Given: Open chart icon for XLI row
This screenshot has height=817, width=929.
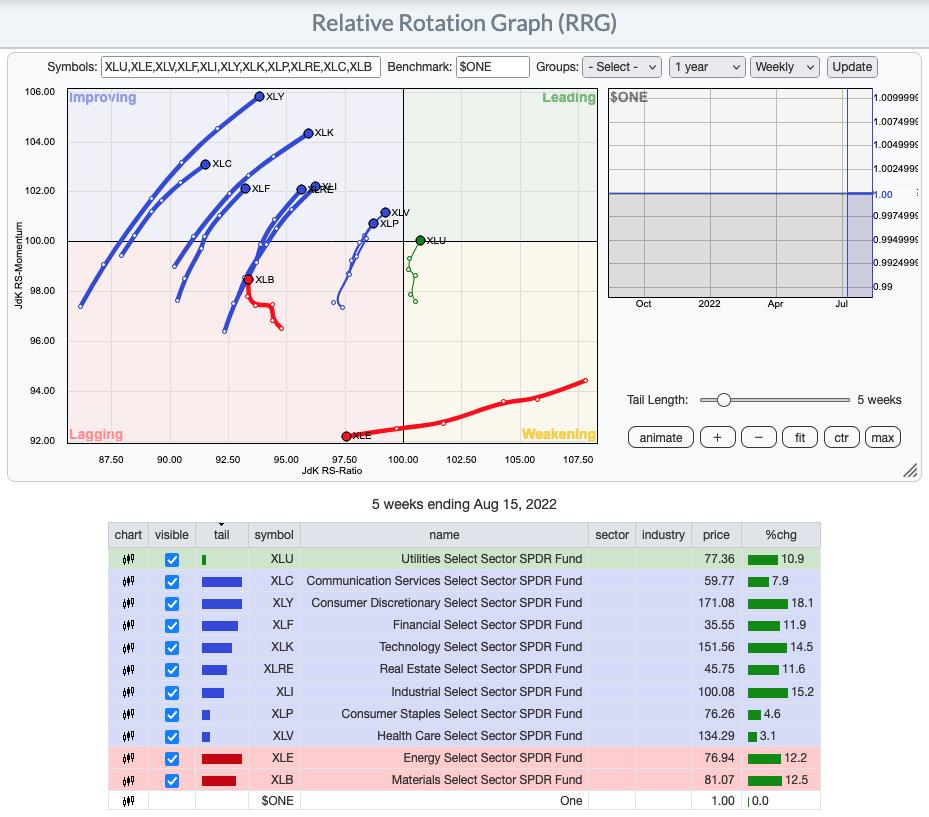Looking at the screenshot, I should 128,692.
